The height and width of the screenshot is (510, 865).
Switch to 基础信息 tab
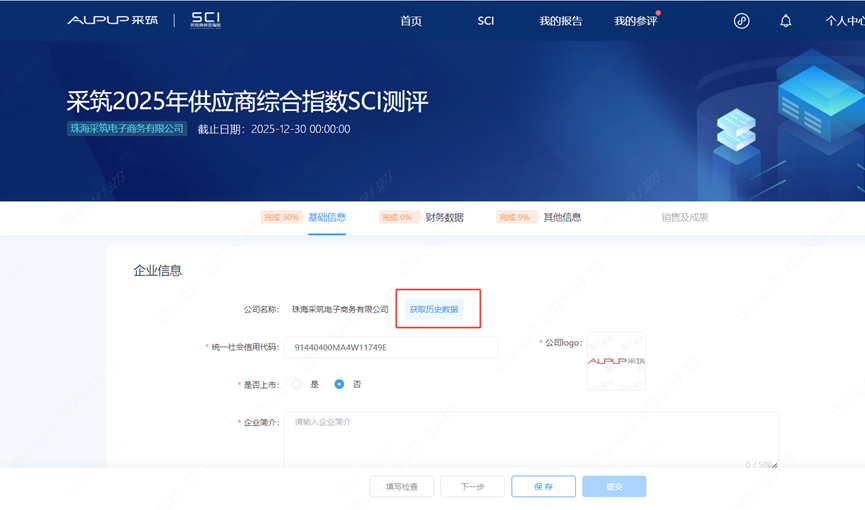327,217
